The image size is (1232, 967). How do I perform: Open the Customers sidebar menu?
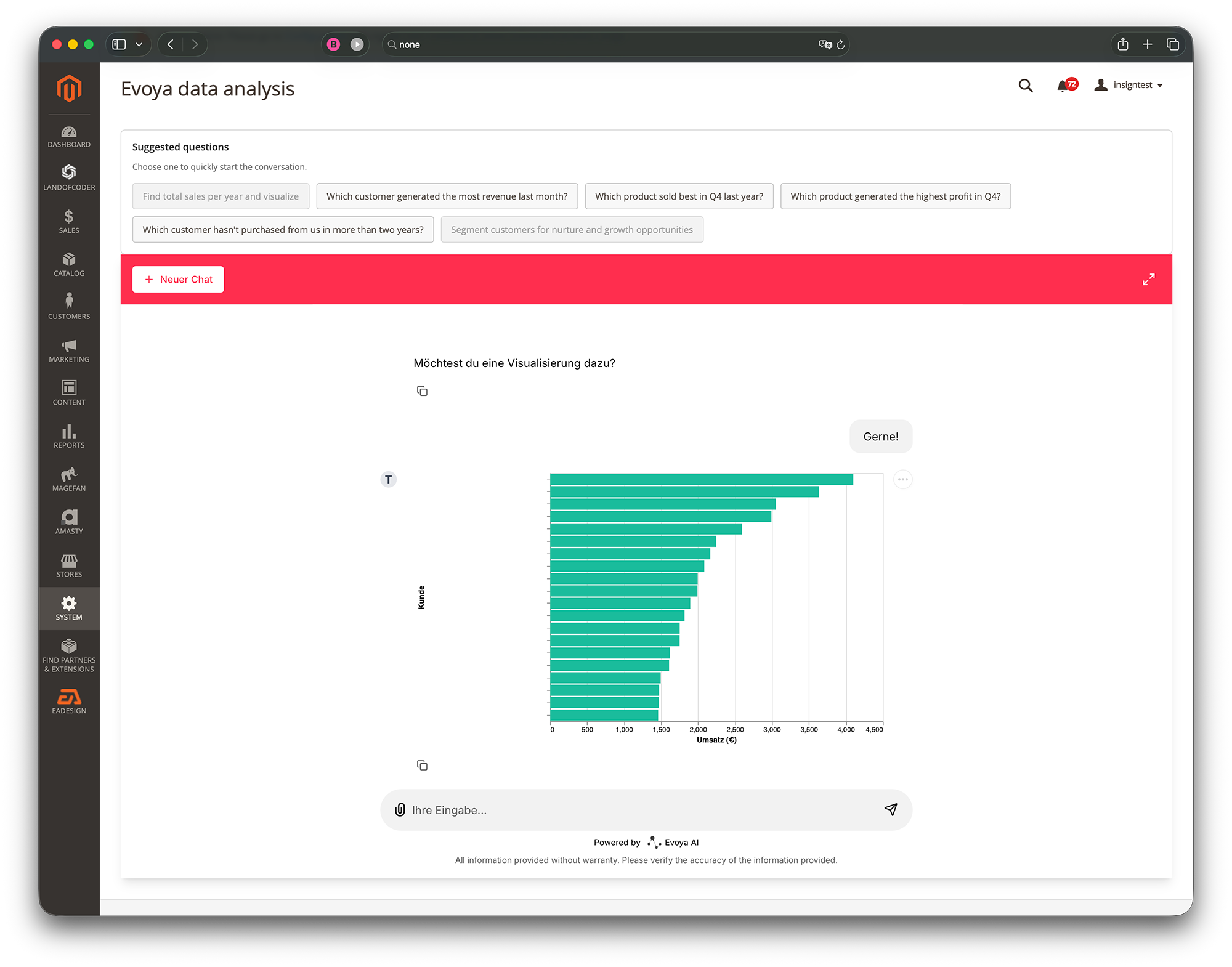(x=69, y=307)
